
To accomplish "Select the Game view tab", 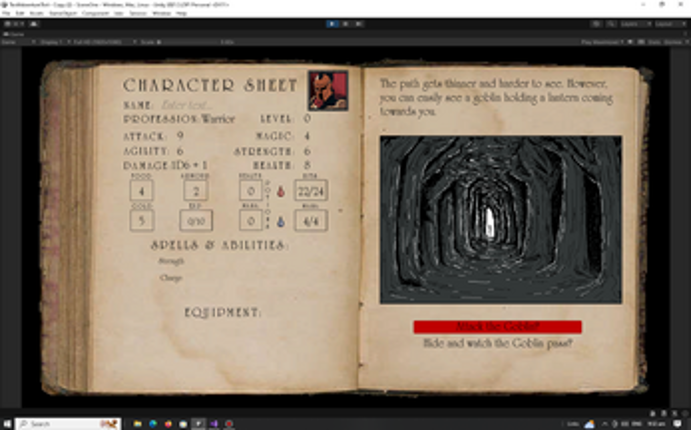I will [x=14, y=34].
